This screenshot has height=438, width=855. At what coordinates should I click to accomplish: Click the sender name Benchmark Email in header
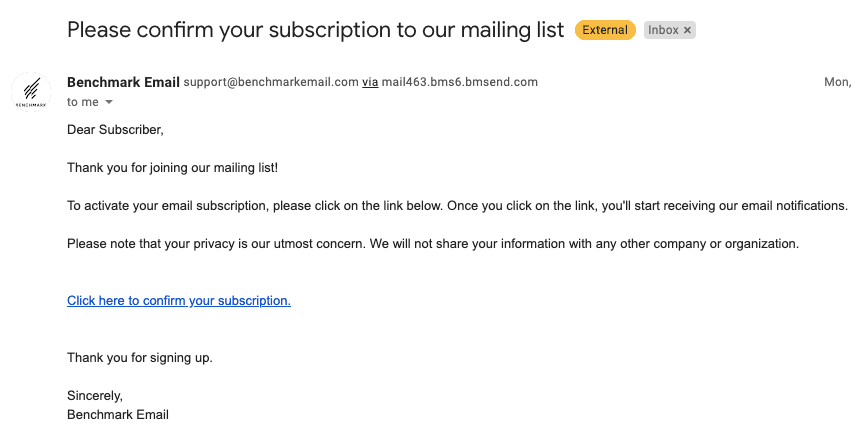(x=123, y=82)
